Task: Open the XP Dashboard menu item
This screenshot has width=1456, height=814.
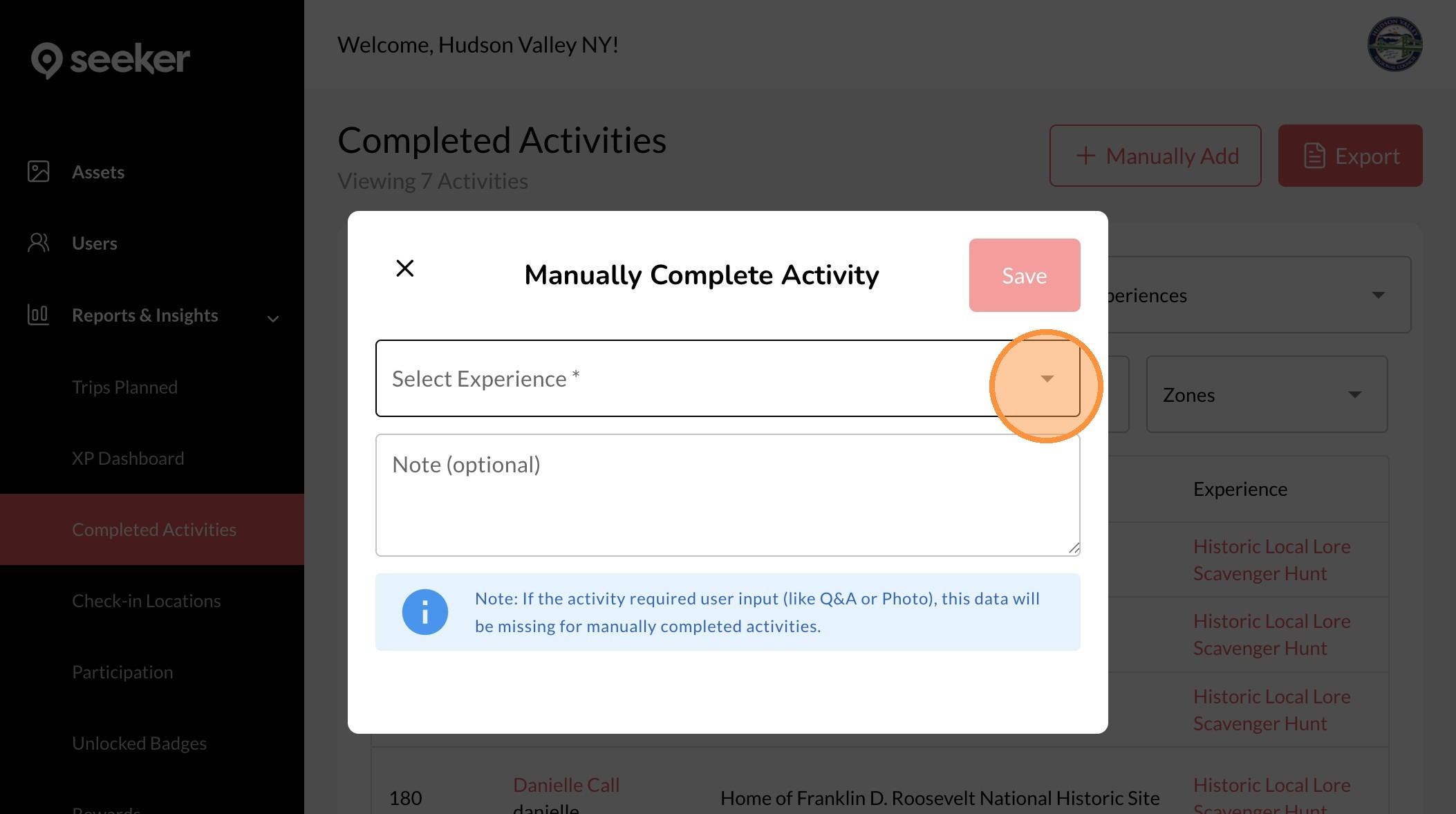Action: (x=128, y=459)
